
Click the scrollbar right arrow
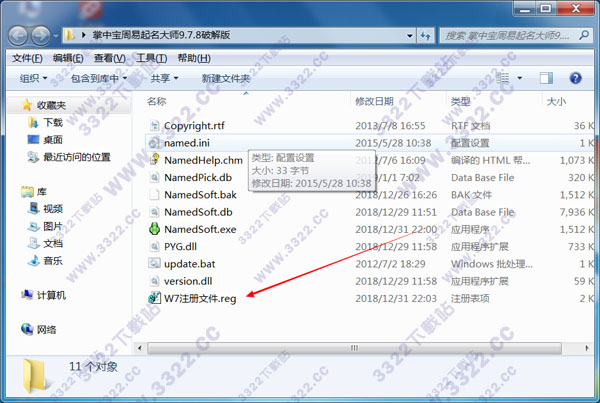(x=587, y=348)
